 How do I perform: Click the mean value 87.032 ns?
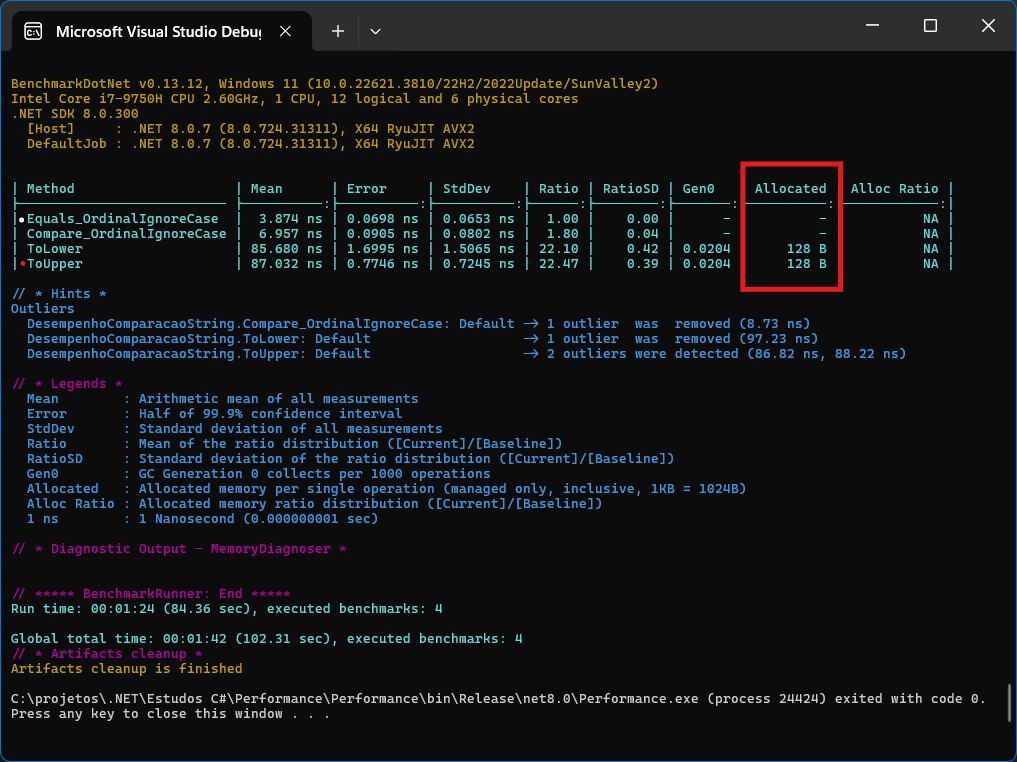click(x=286, y=264)
